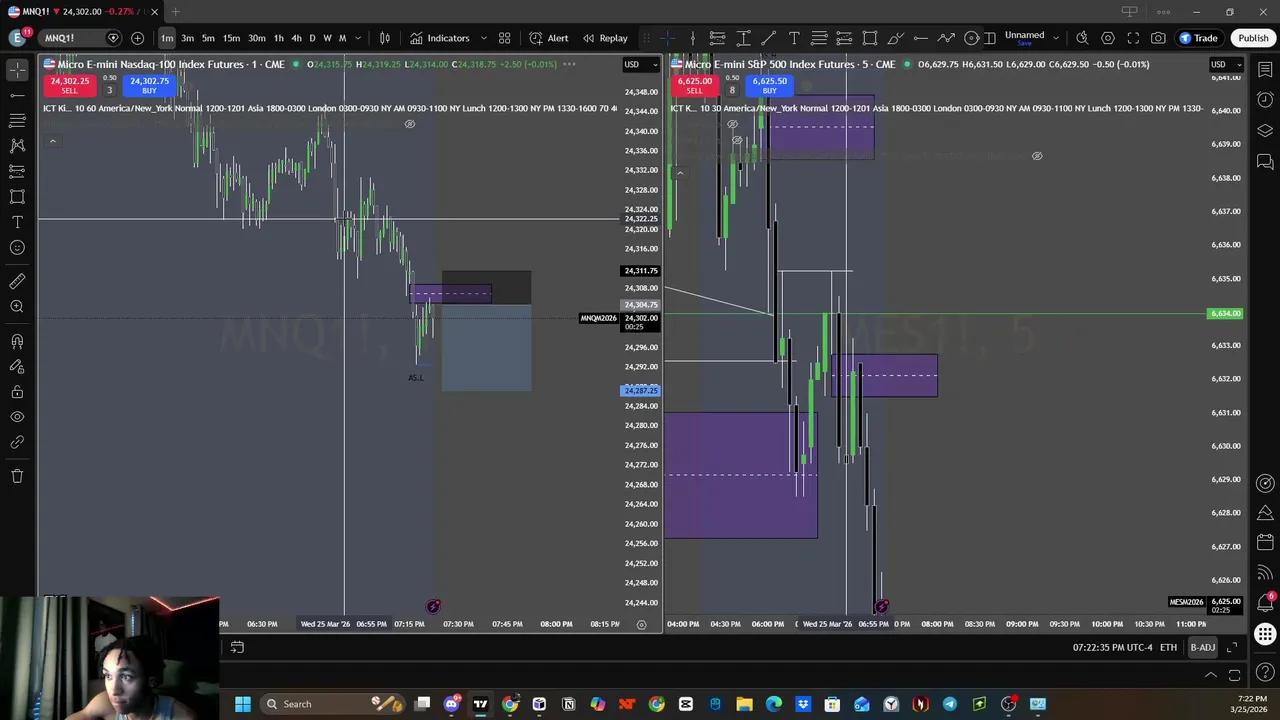Select the trend line tool in left sidebar
This screenshot has width=1280, height=720.
pyautogui.click(x=17, y=95)
